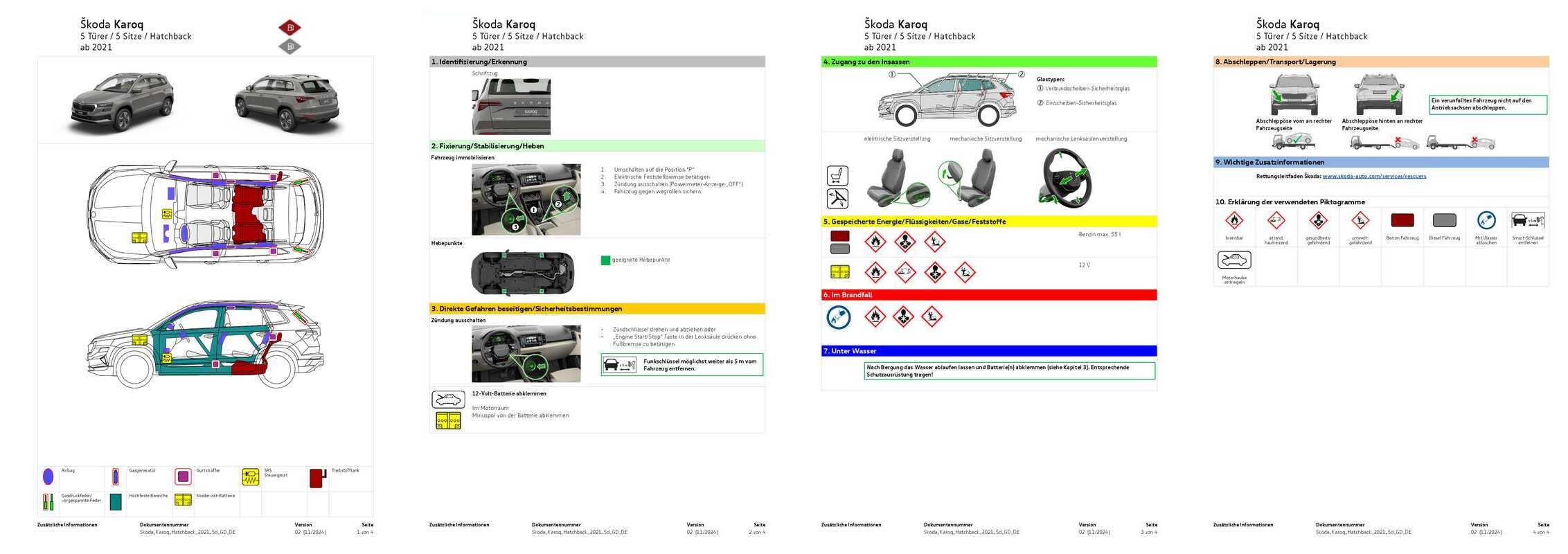The height and width of the screenshot is (554, 1568).
Task: Click the grey Diesel Fahrzeug swatch in section 10
Action: pos(1444,221)
